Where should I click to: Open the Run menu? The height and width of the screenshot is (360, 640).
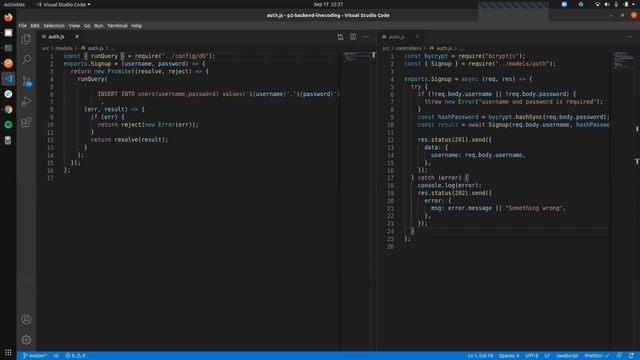tap(99, 26)
